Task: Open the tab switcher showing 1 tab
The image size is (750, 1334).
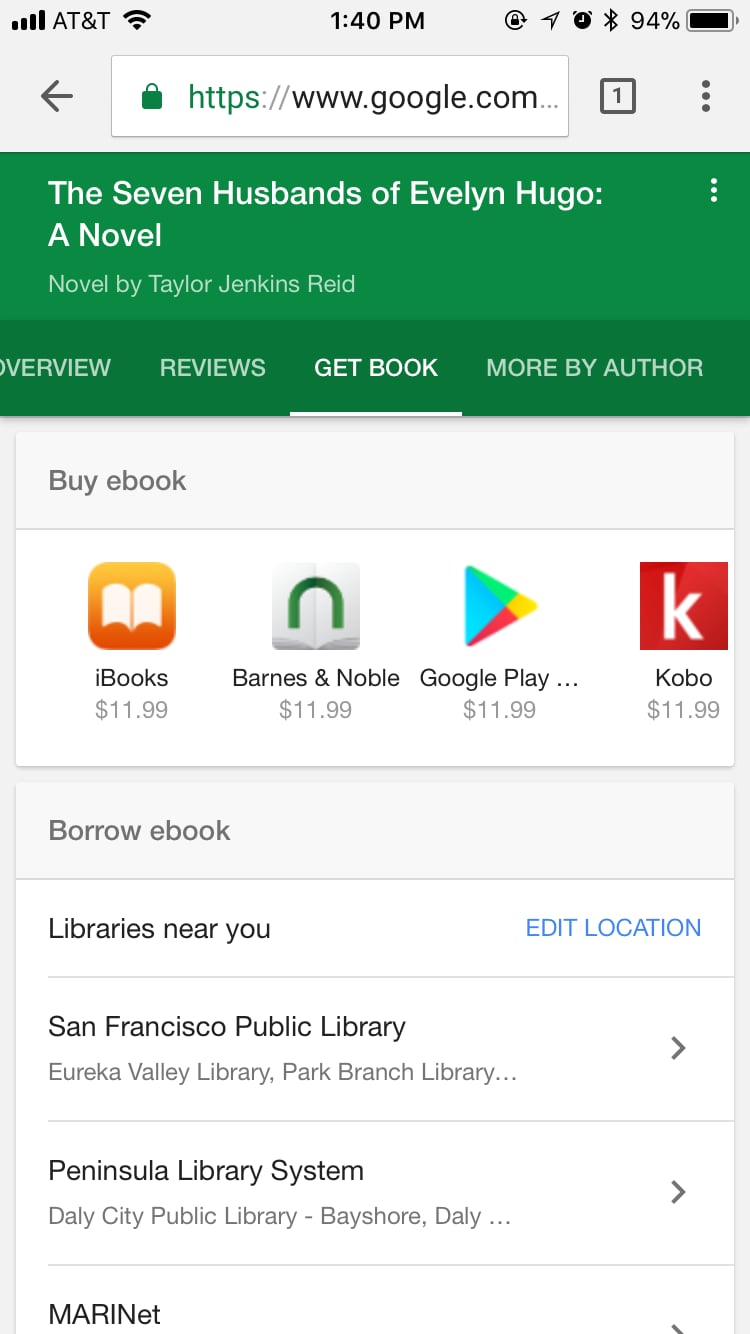Action: (617, 96)
